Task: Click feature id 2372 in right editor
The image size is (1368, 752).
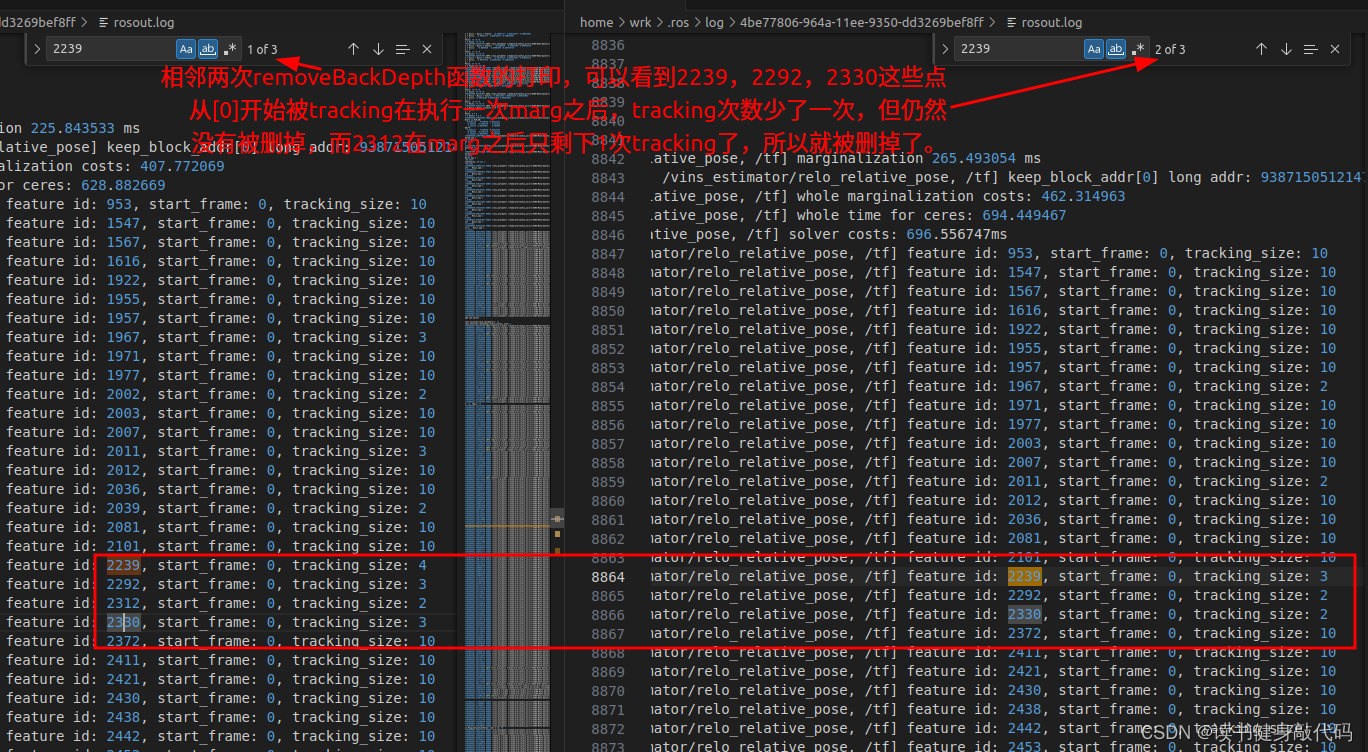Action: tap(1024, 633)
